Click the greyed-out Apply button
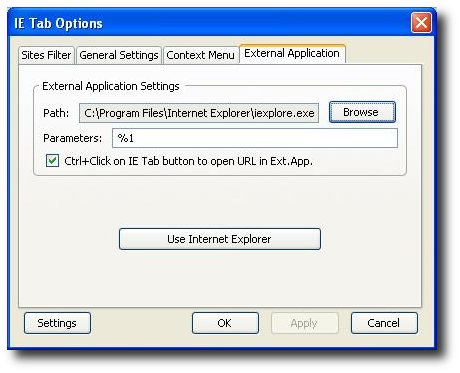The height and width of the screenshot is (373, 460). 305,323
